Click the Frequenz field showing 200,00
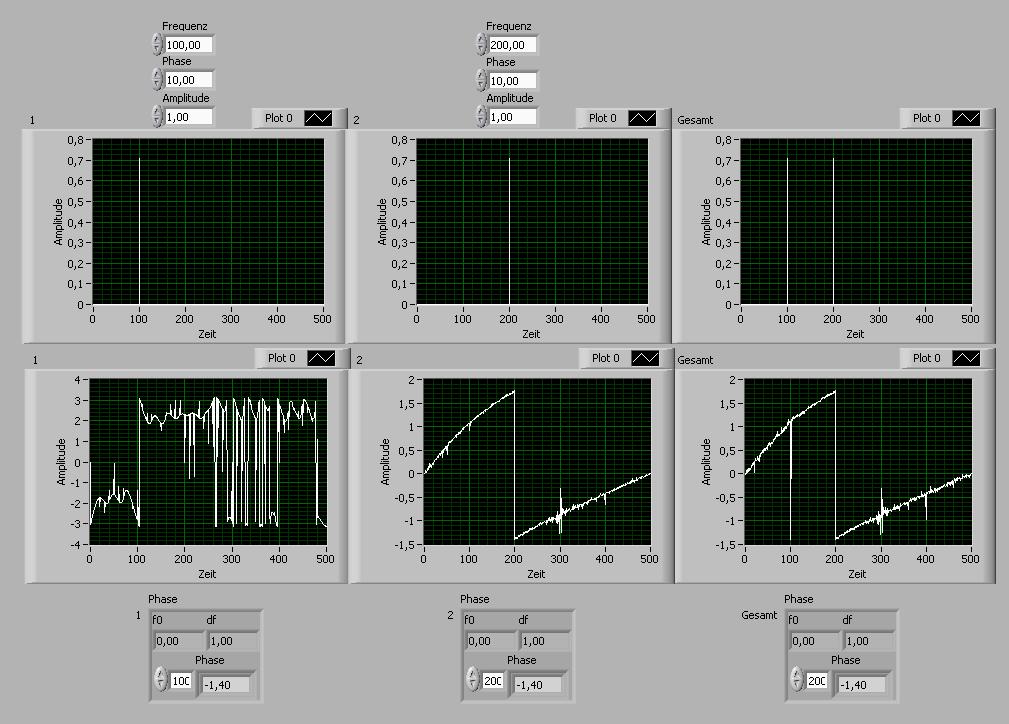Screen dimensions: 1009x724 coord(513,45)
